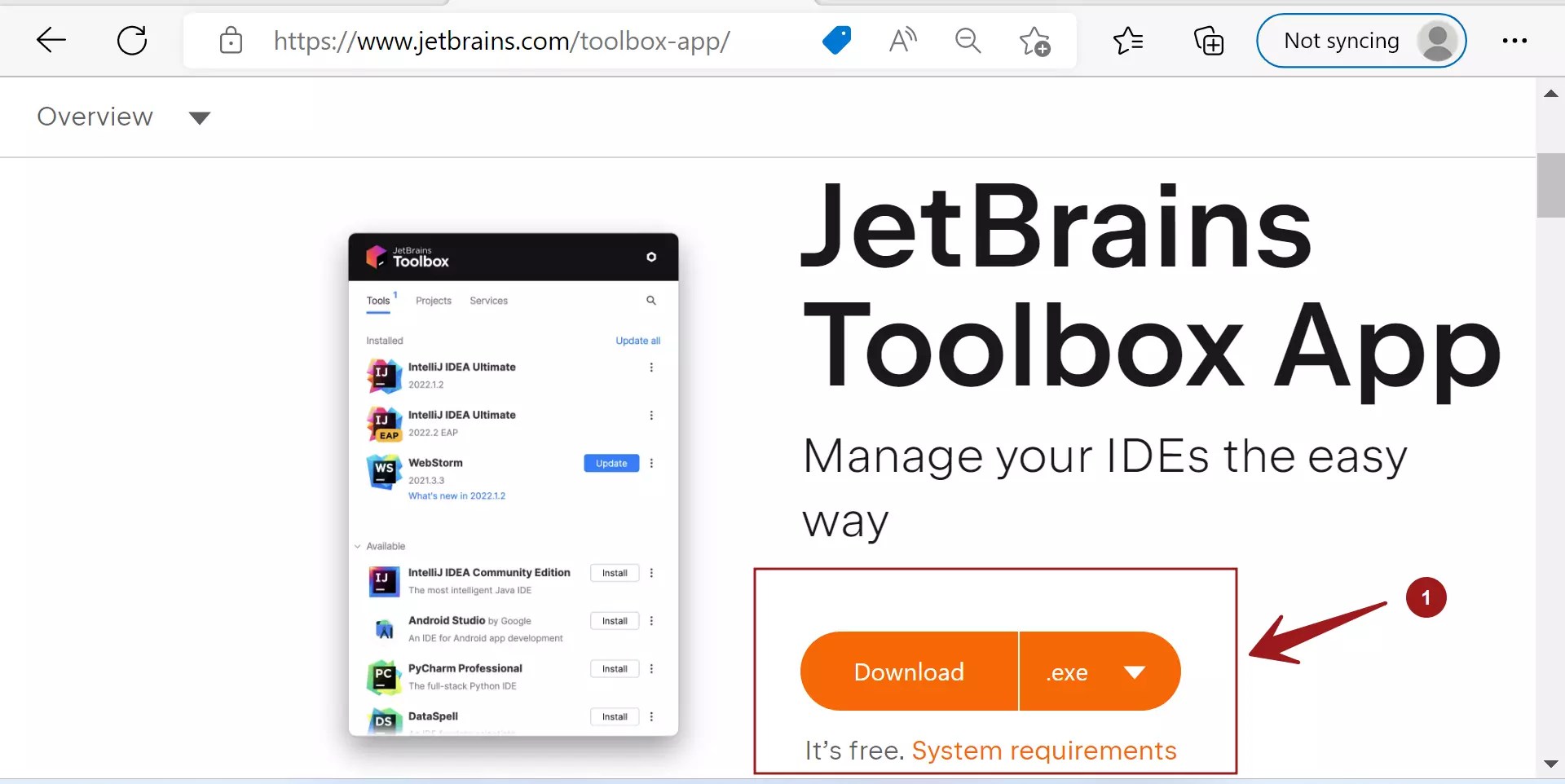The image size is (1565, 784).
Task: Click the lock icon in the address bar
Action: click(x=231, y=41)
